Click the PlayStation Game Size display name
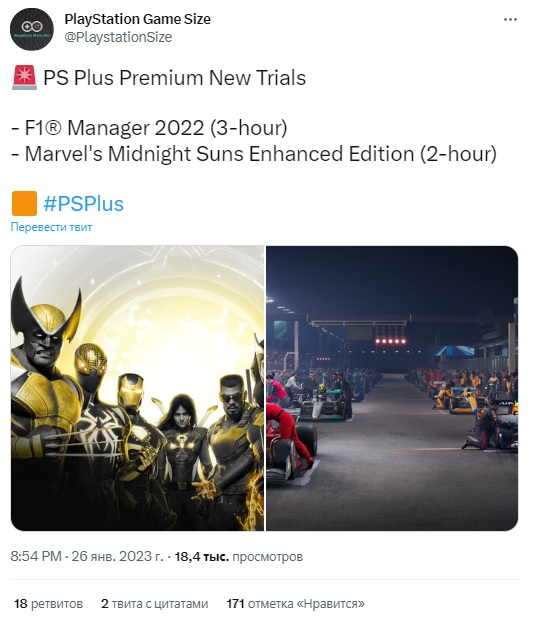This screenshot has width=533, height=626. (x=137, y=19)
